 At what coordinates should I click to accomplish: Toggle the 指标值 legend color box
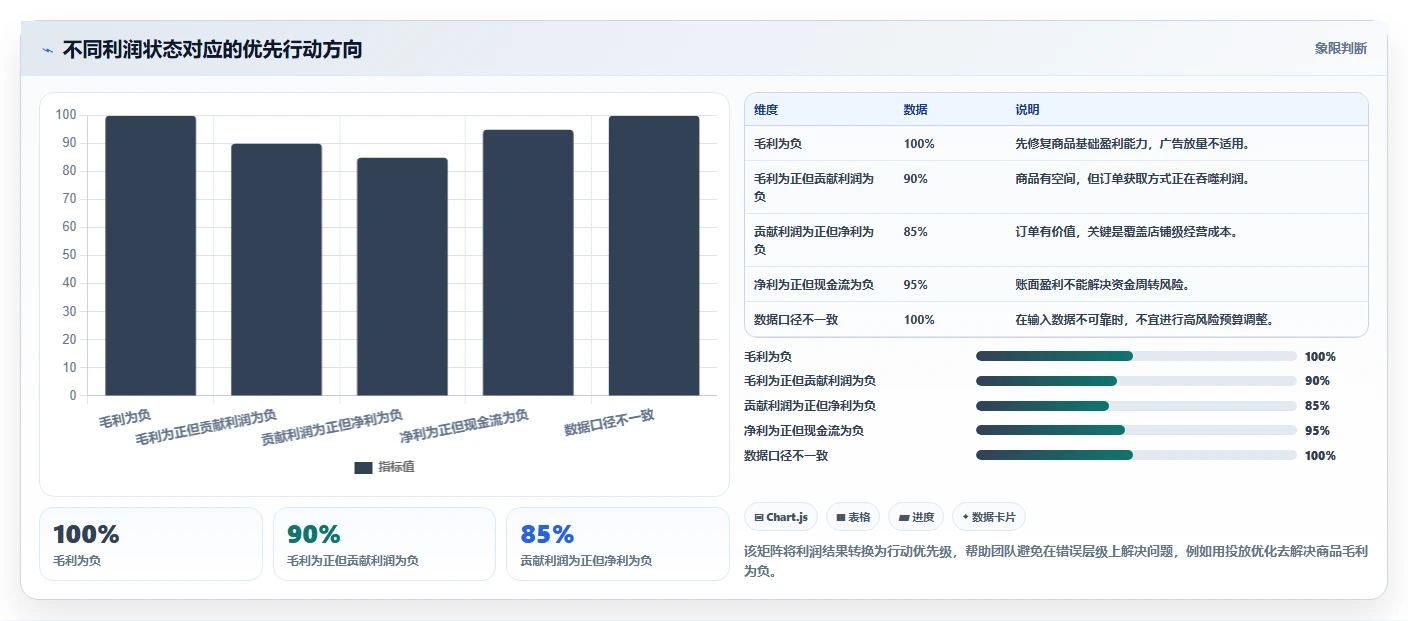(x=363, y=467)
